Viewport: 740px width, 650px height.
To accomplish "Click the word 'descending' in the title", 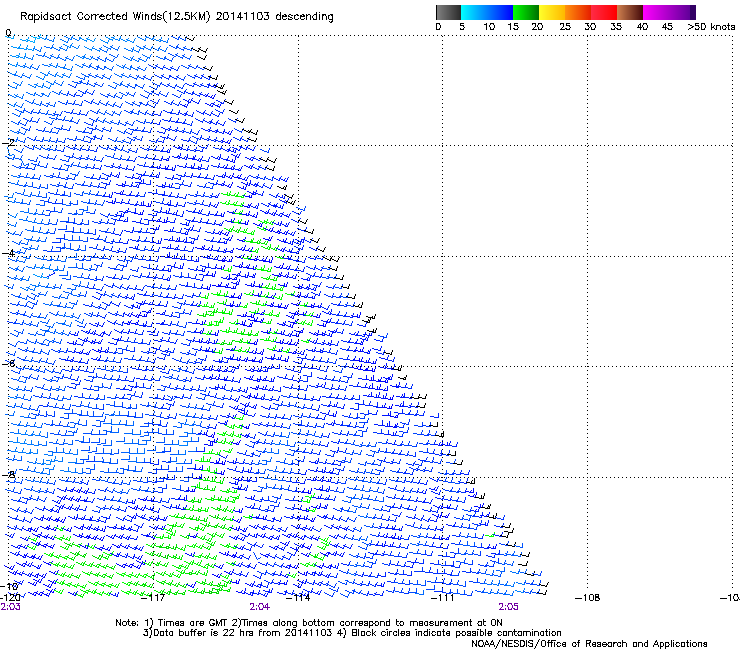I will [x=304, y=17].
